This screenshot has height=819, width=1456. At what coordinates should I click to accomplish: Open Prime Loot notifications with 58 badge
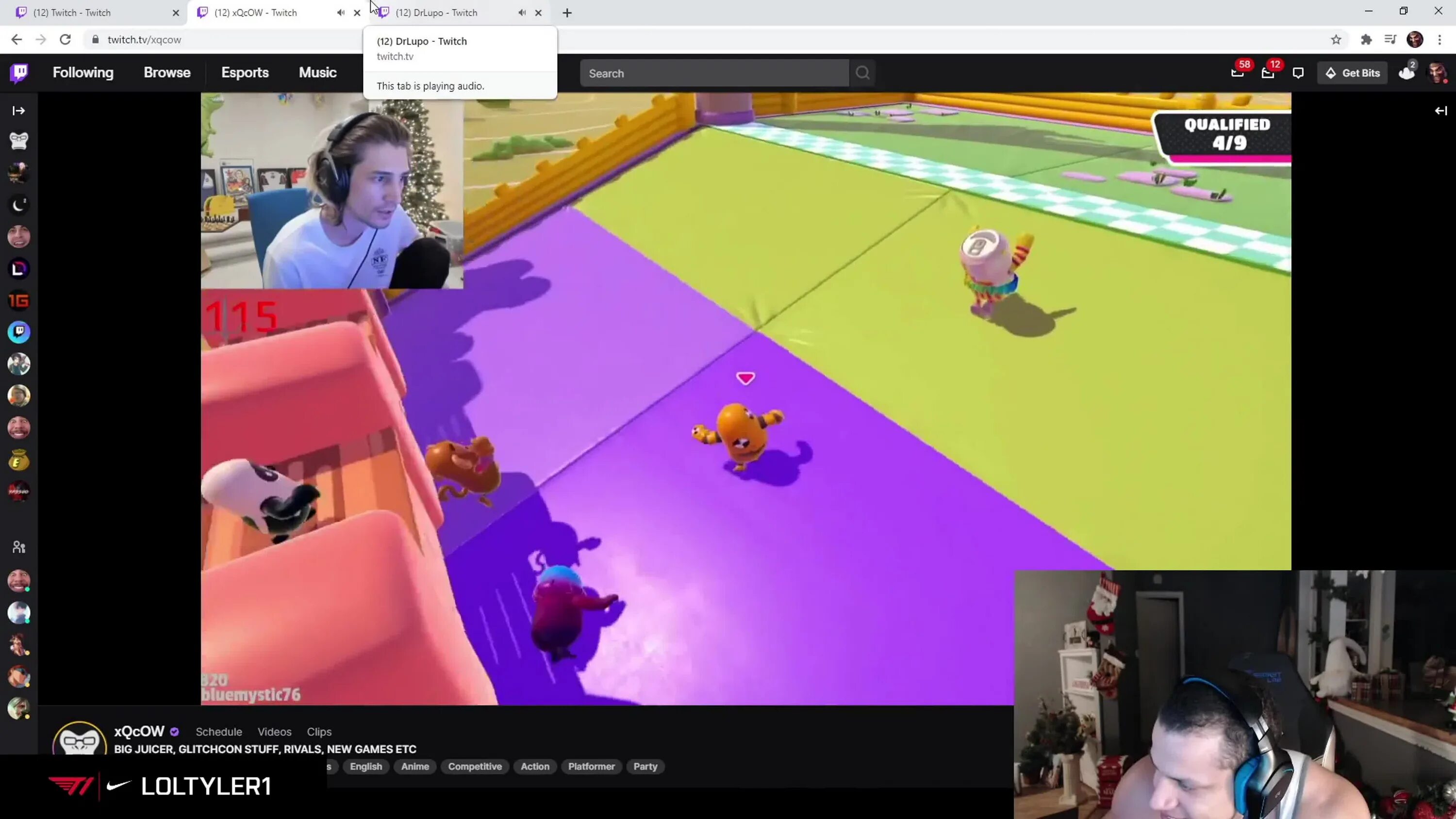[1237, 73]
